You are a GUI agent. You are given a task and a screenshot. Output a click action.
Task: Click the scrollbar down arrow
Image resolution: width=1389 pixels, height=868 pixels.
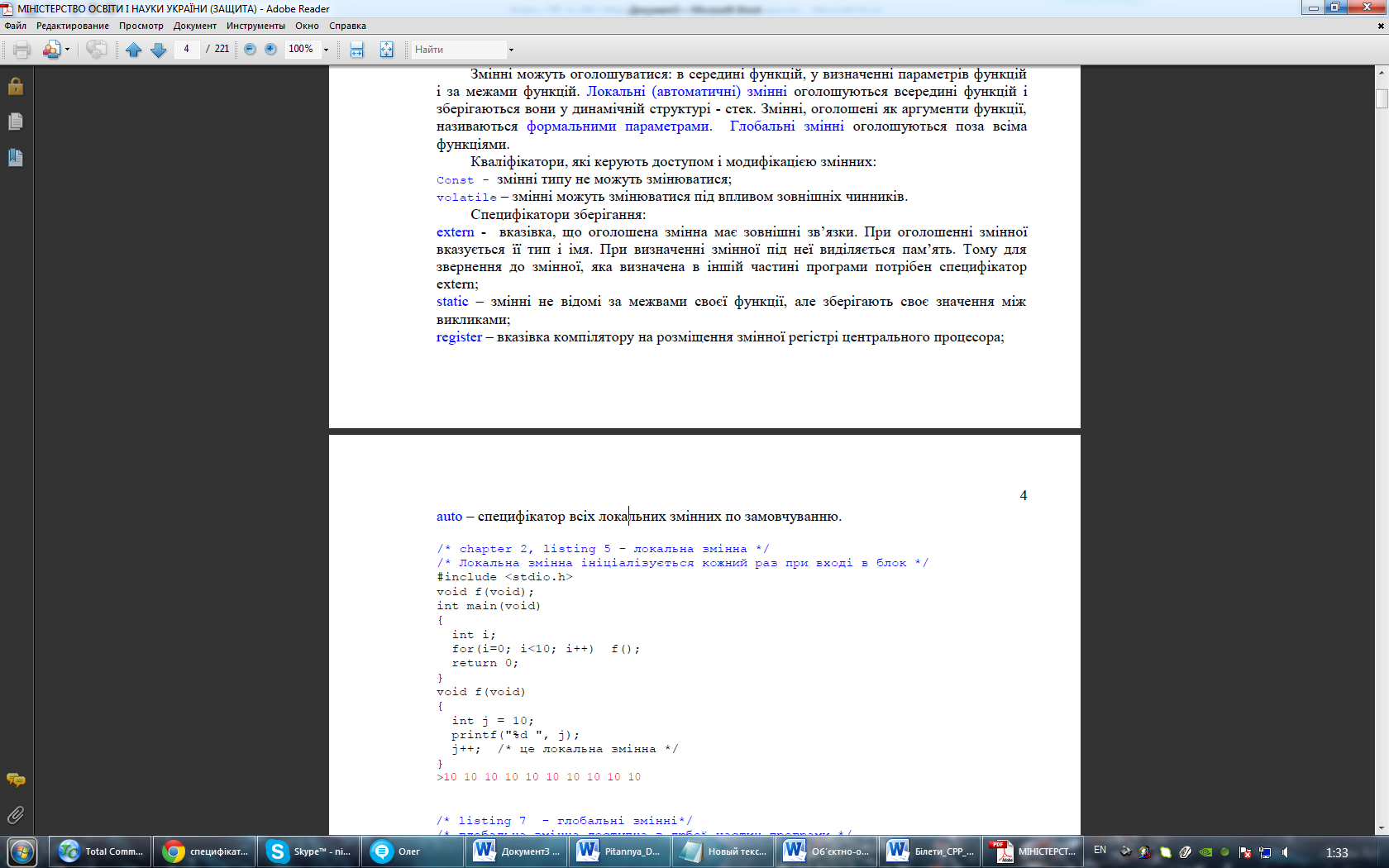click(x=1382, y=828)
